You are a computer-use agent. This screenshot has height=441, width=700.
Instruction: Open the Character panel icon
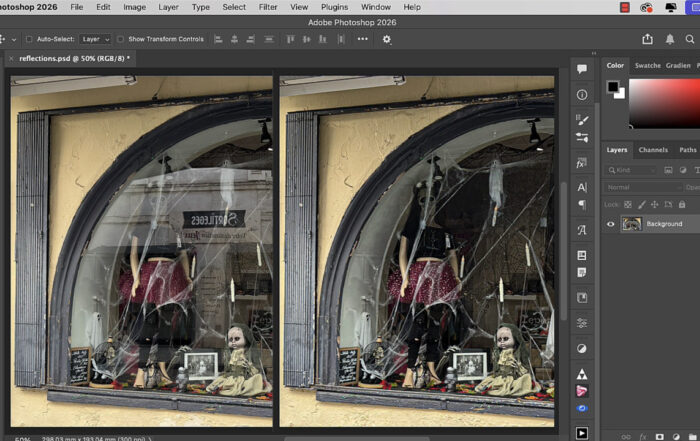coord(582,187)
